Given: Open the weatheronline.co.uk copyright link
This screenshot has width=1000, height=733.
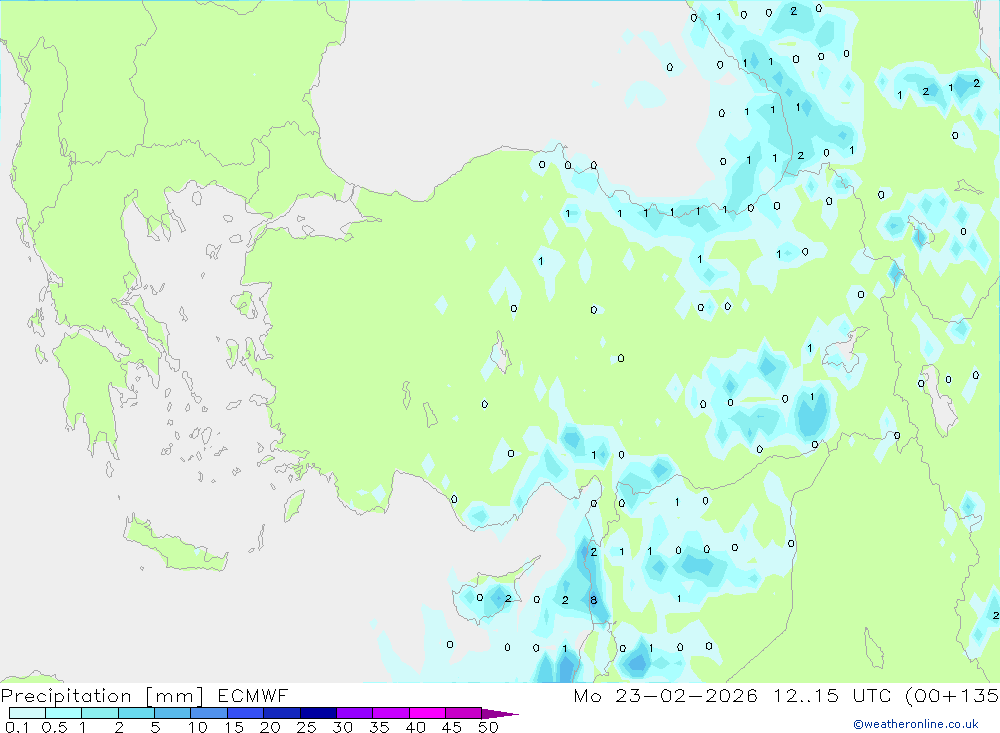Looking at the screenshot, I should point(916,723).
